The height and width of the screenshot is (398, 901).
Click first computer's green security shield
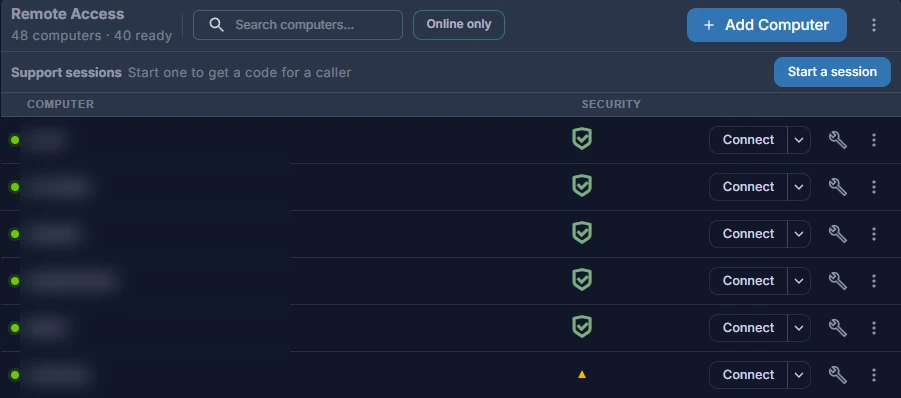click(582, 139)
